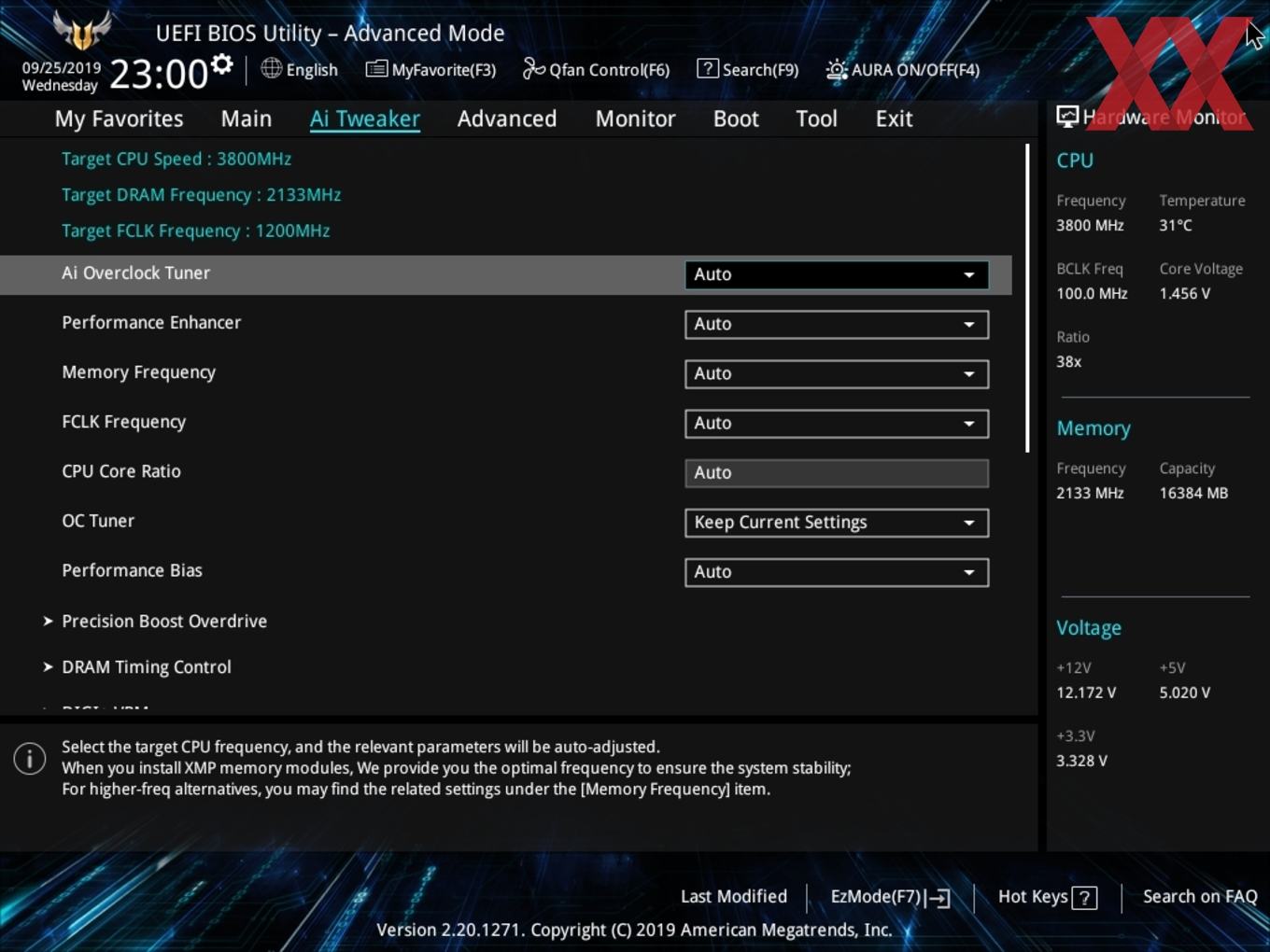
Task: Open the Ai Overclock Tuner dropdown
Action: pyautogui.click(x=837, y=274)
